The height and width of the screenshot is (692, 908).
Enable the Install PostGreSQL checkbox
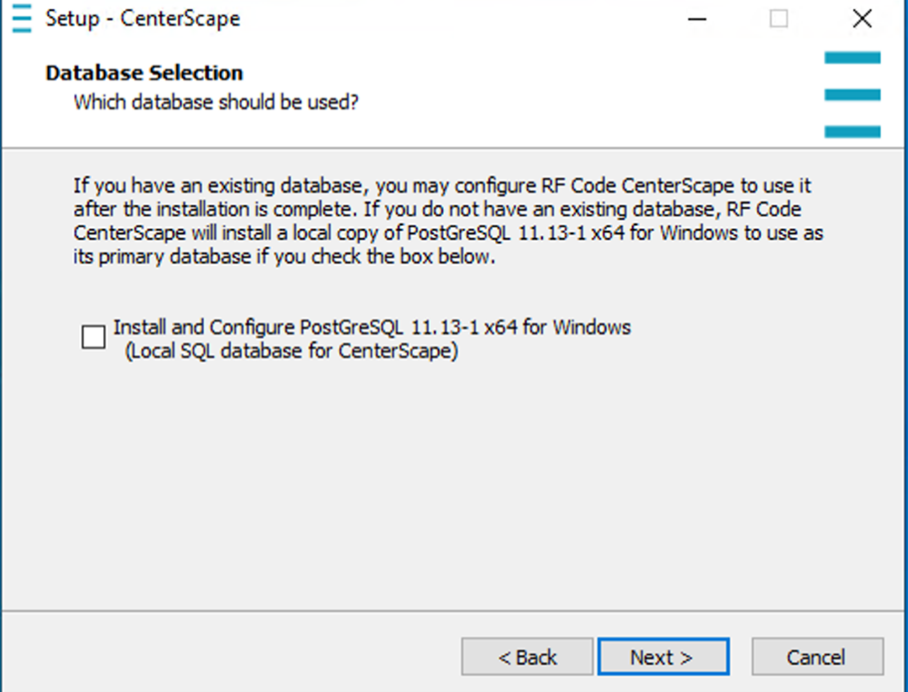click(93, 338)
